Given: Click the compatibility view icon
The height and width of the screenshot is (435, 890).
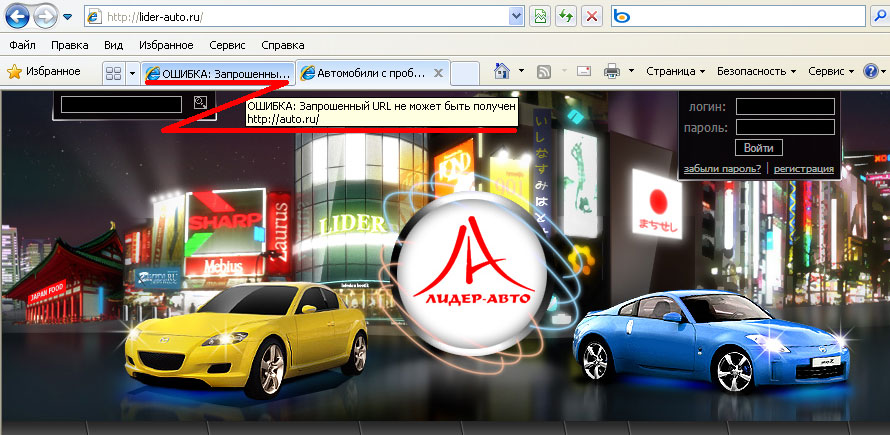Looking at the screenshot, I should pyautogui.click(x=540, y=16).
